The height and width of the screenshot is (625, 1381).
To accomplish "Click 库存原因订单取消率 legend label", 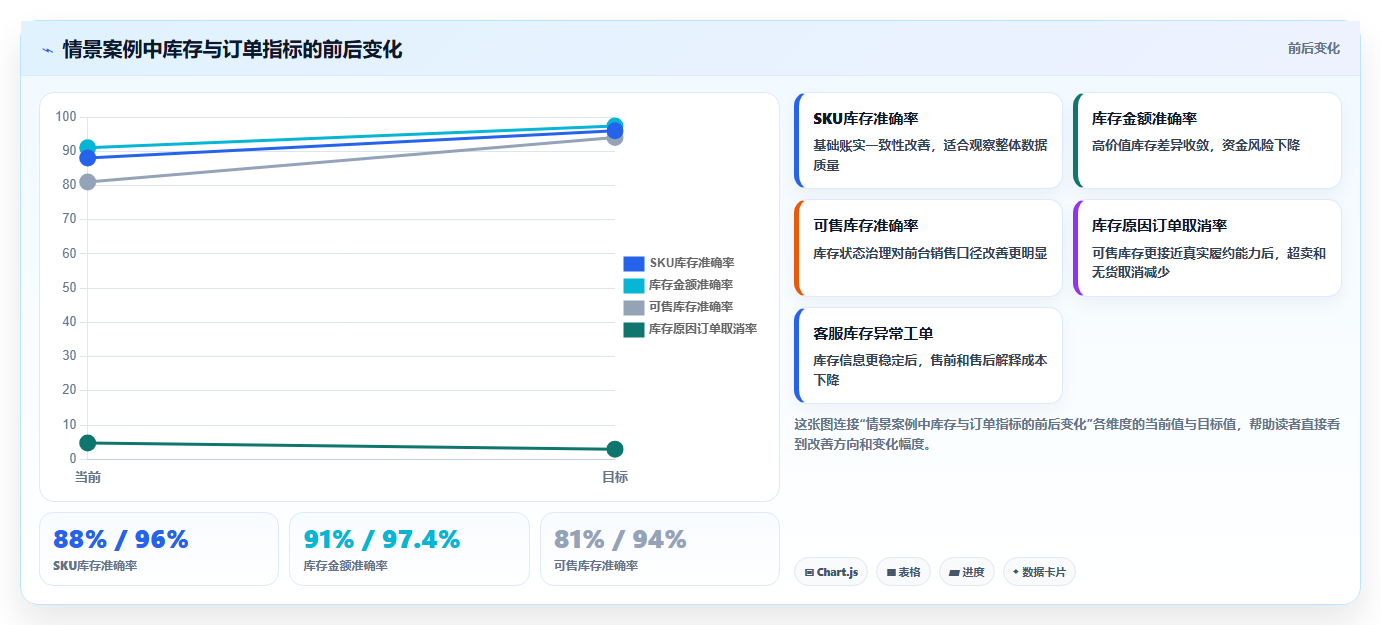I will (703, 329).
